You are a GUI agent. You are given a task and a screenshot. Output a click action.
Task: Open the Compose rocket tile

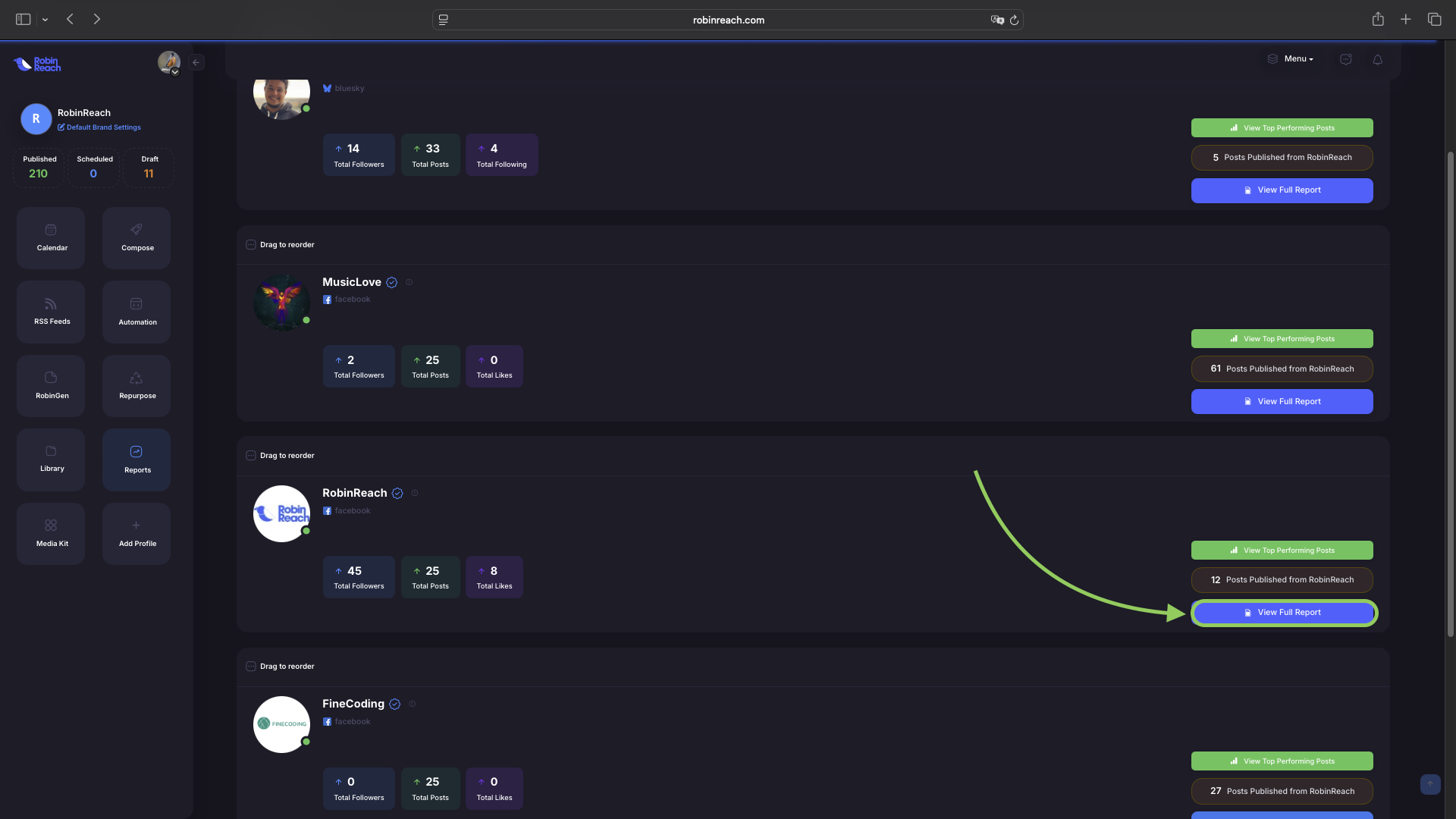[x=136, y=237]
